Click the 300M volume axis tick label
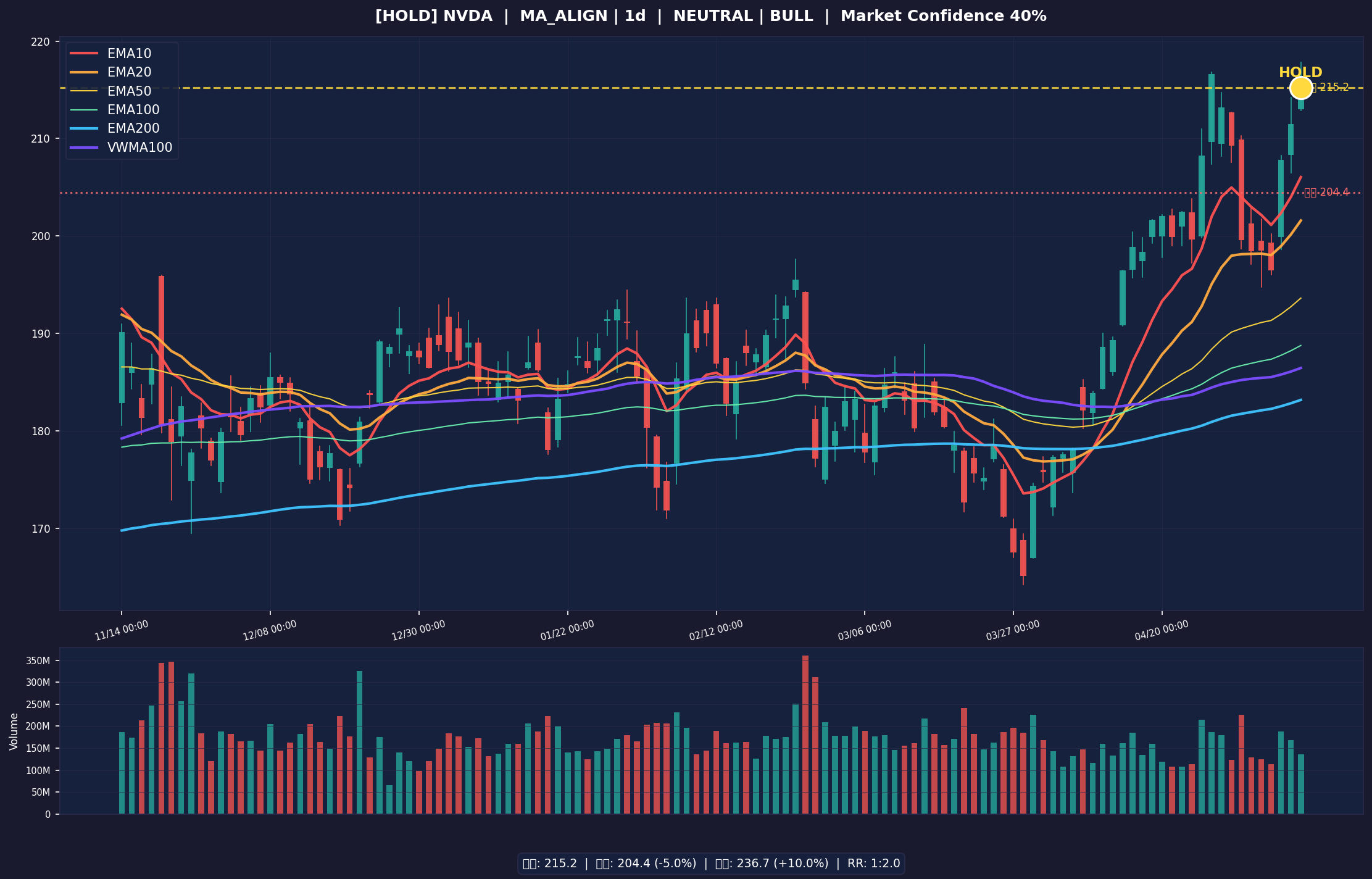The image size is (1372, 879). 39,682
